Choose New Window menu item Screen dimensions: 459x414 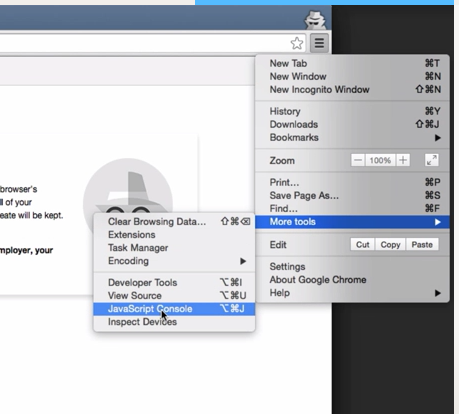coord(352,76)
